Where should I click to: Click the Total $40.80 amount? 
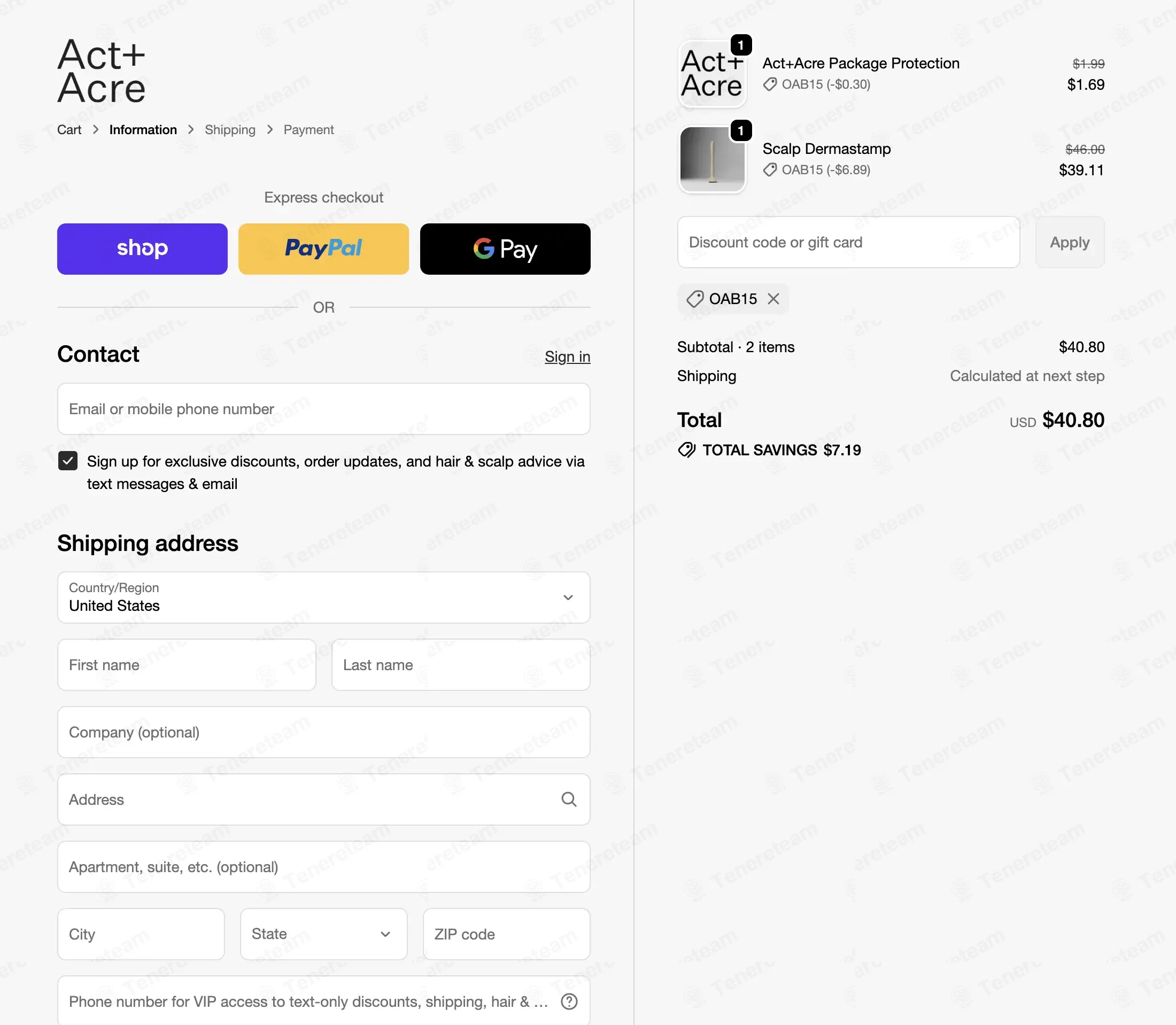tap(1073, 420)
